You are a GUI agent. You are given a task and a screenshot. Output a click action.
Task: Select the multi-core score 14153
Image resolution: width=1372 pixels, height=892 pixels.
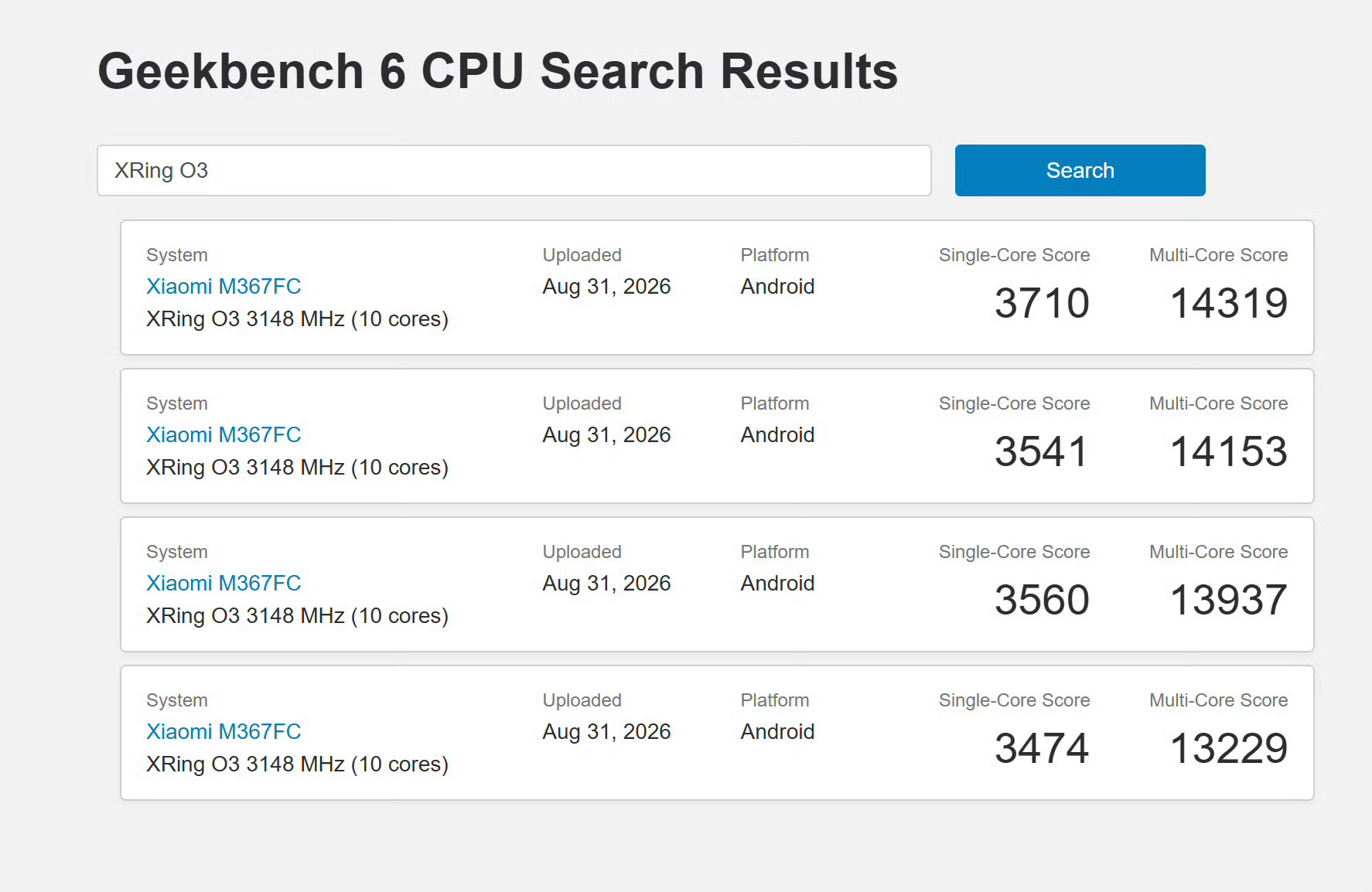[x=1229, y=451]
